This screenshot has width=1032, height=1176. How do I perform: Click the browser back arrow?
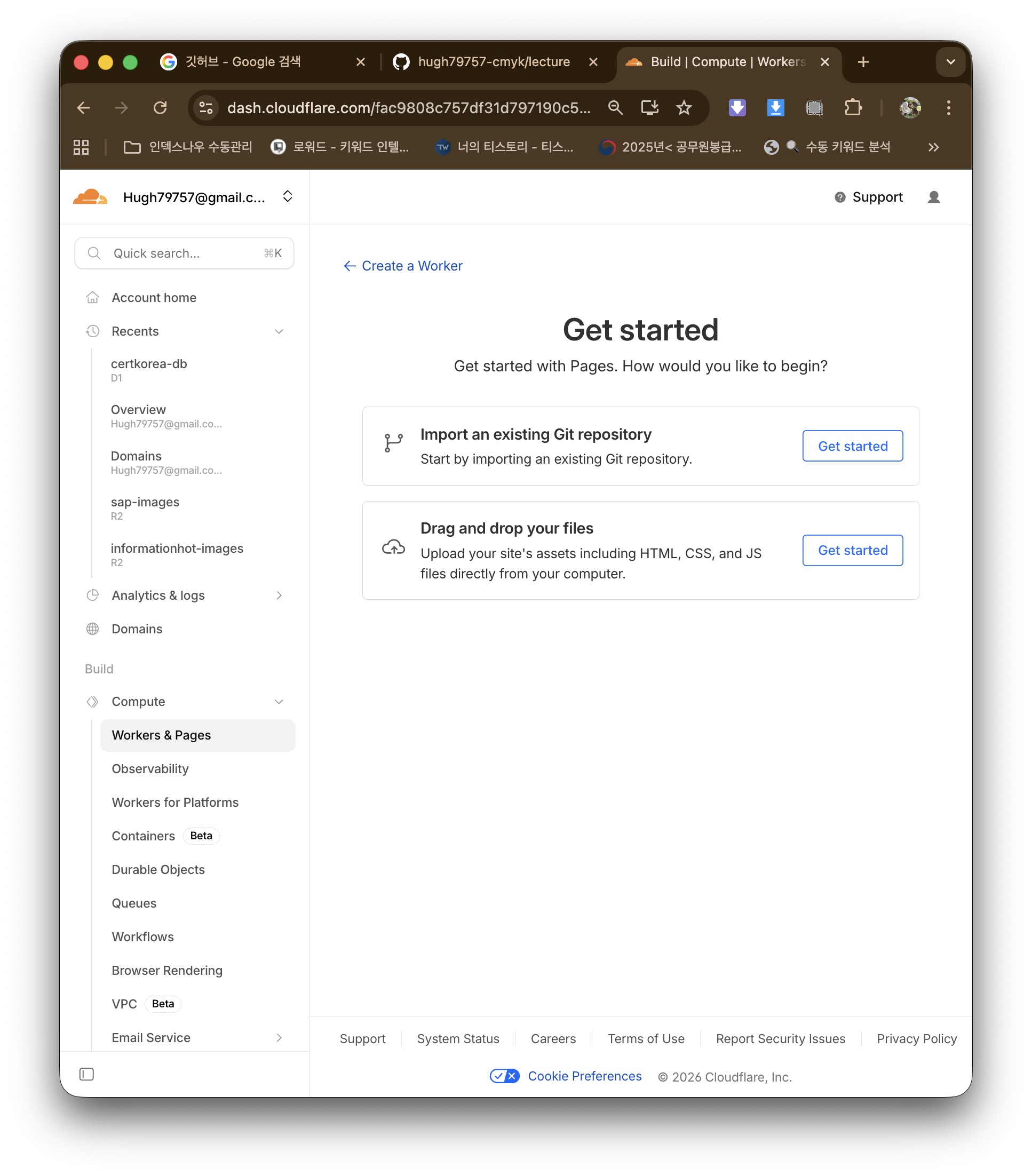(84, 108)
